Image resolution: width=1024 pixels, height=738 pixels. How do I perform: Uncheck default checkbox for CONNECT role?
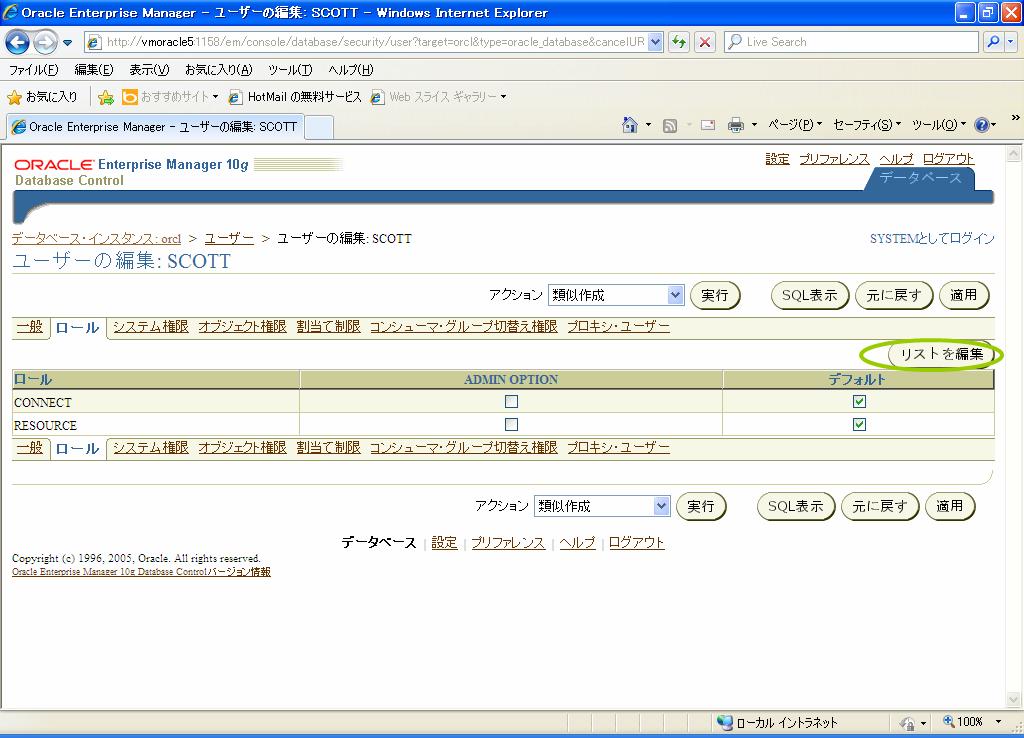coord(859,402)
